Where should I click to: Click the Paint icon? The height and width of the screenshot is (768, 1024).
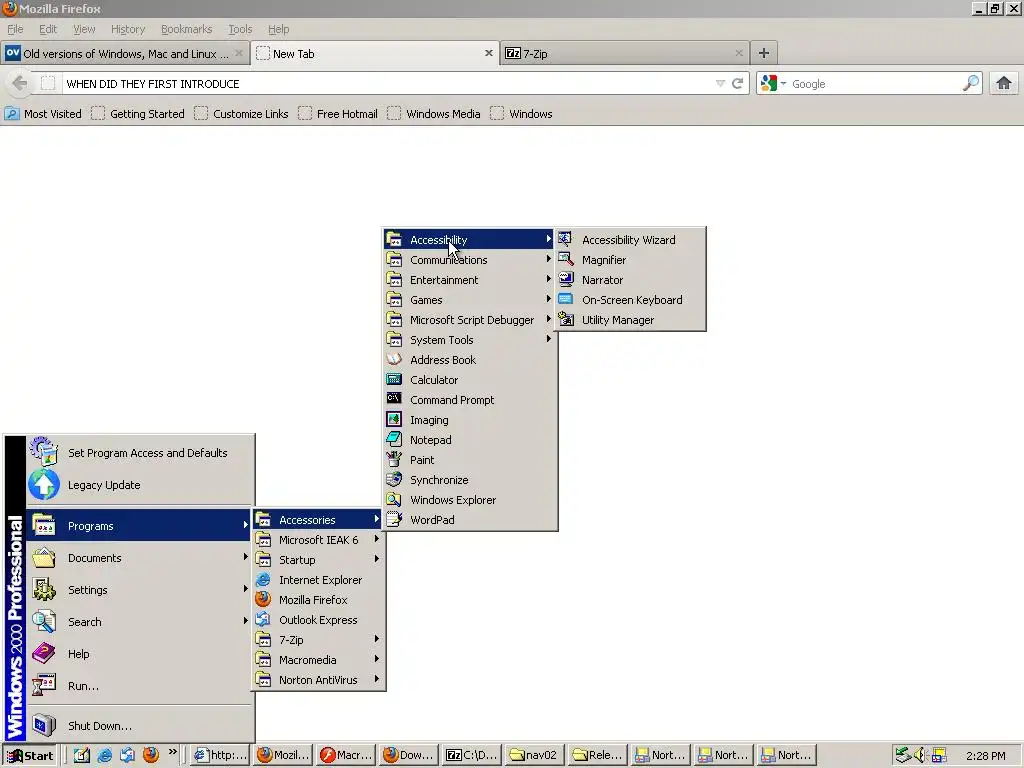[394, 459]
